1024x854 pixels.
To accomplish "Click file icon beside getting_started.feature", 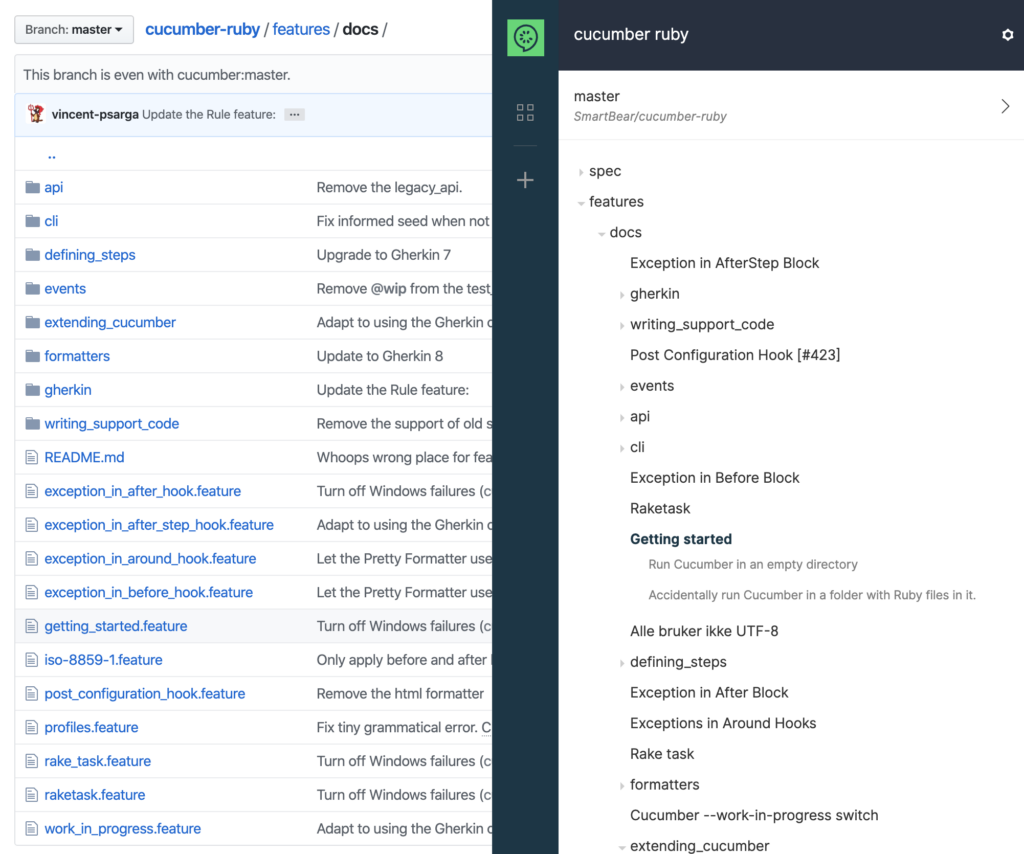I will coord(31,626).
